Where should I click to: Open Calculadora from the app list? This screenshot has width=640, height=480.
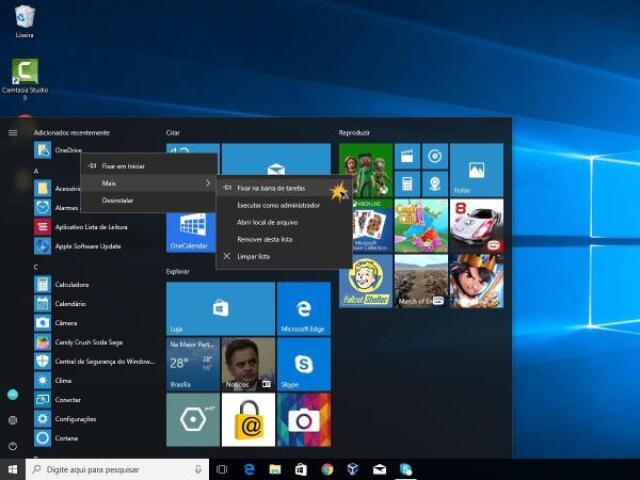(x=61, y=284)
